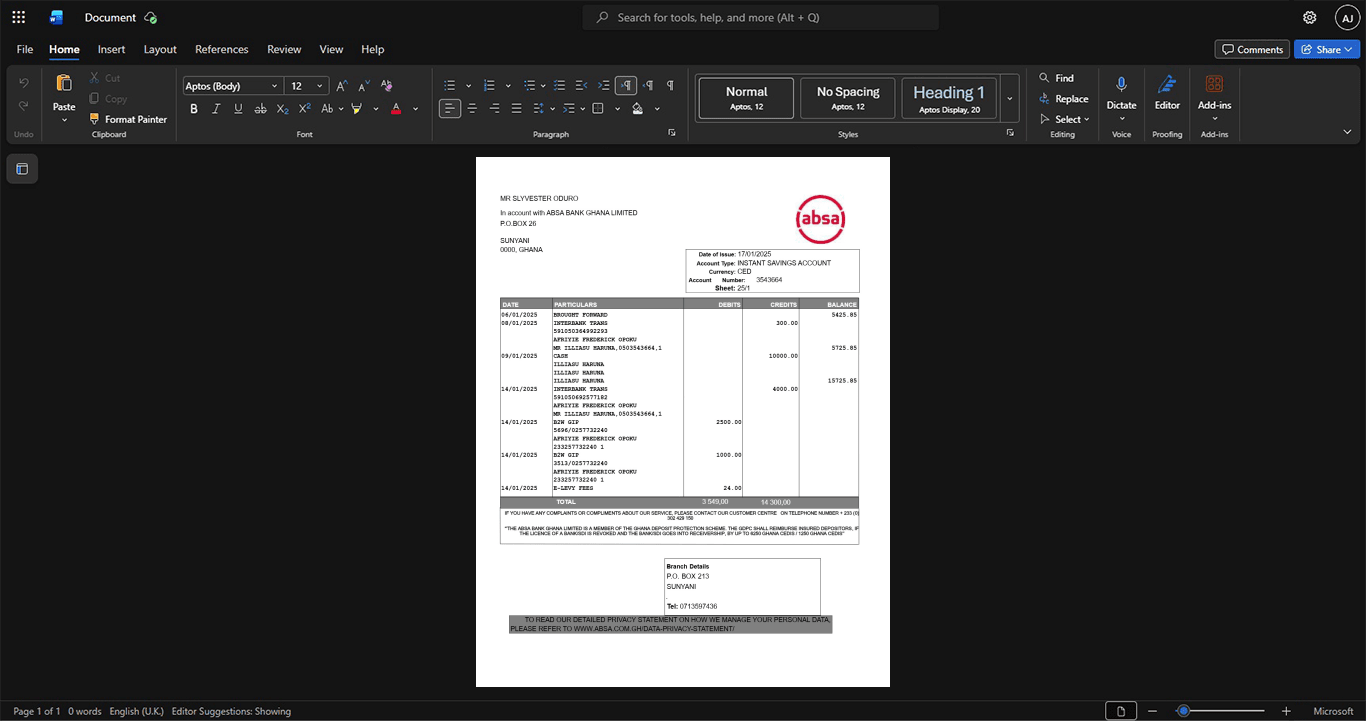Set right-to-left text direction
Viewport: 1366px width, 721px height.
(x=648, y=86)
